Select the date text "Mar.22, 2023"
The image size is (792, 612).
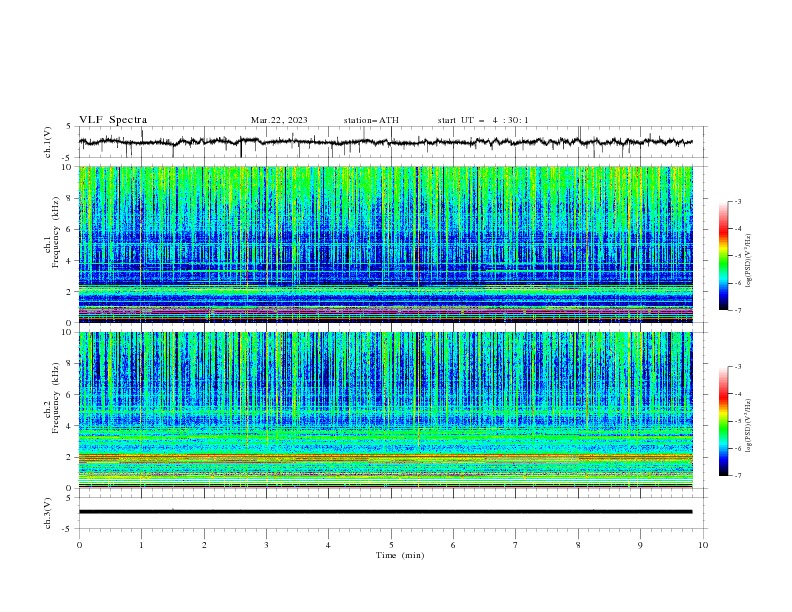279,120
